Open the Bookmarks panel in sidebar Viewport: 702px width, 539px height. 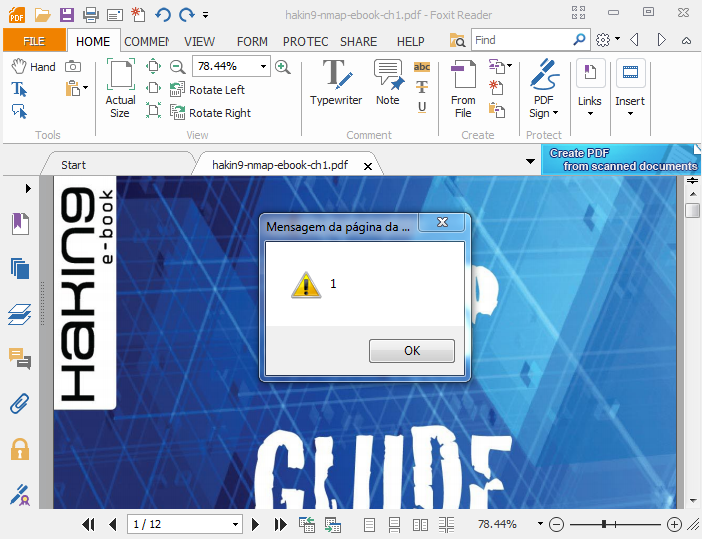20,223
